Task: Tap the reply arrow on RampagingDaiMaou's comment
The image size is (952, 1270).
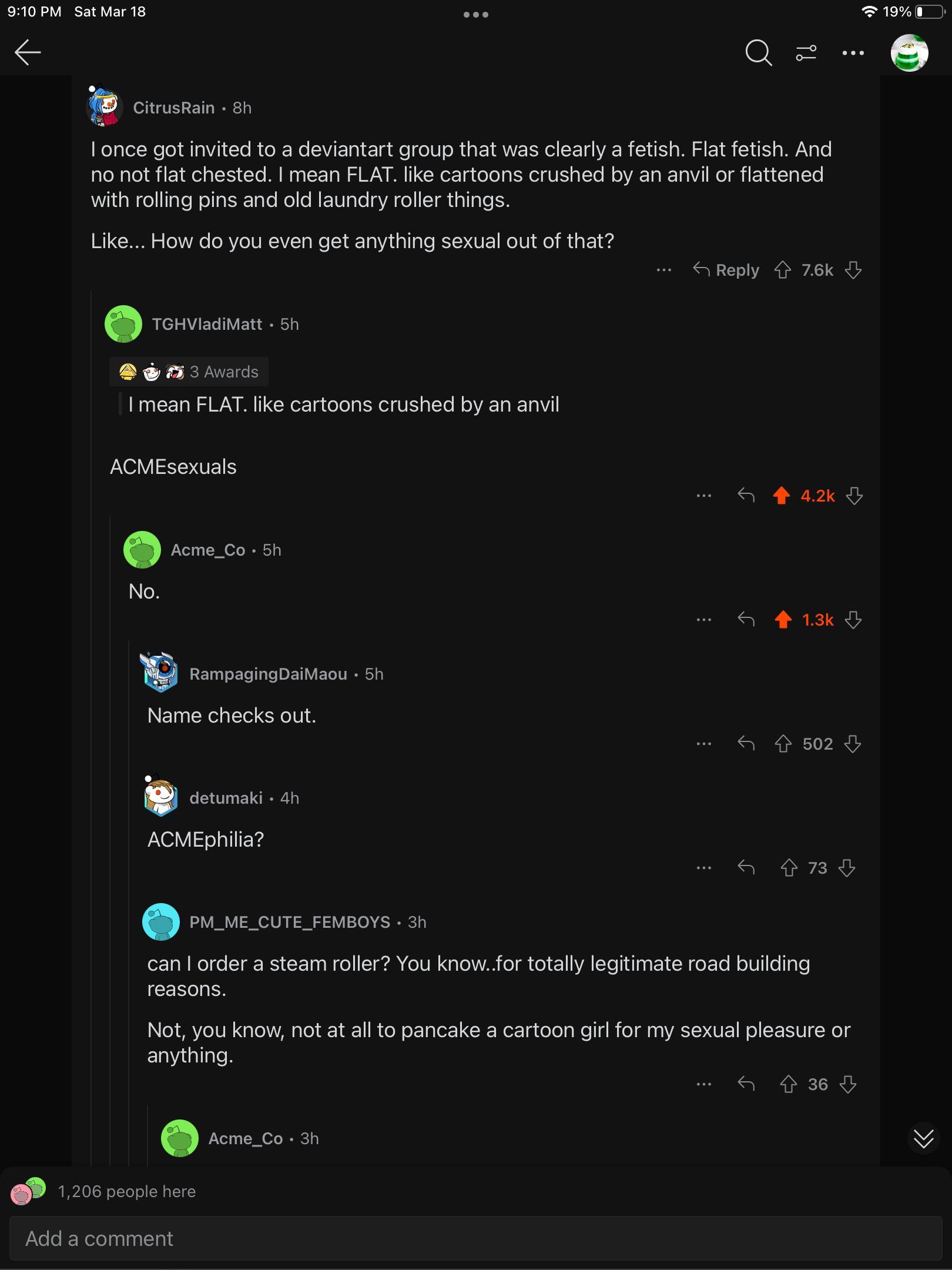Action: coord(746,743)
